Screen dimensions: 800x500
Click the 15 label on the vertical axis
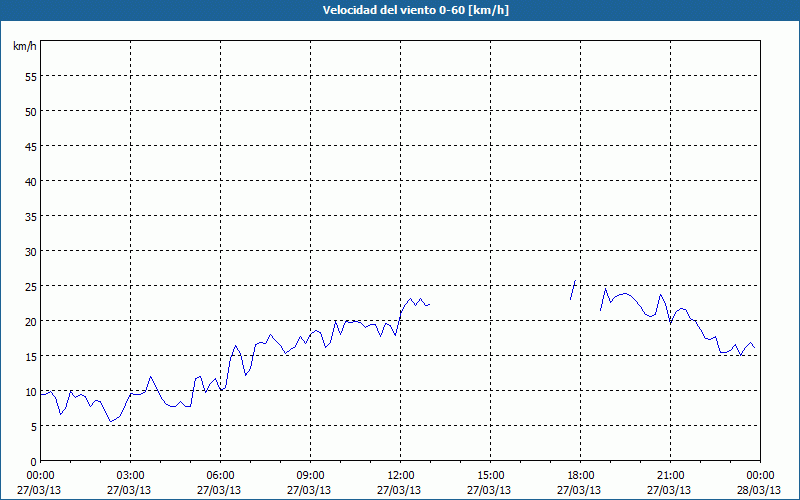click(31, 357)
